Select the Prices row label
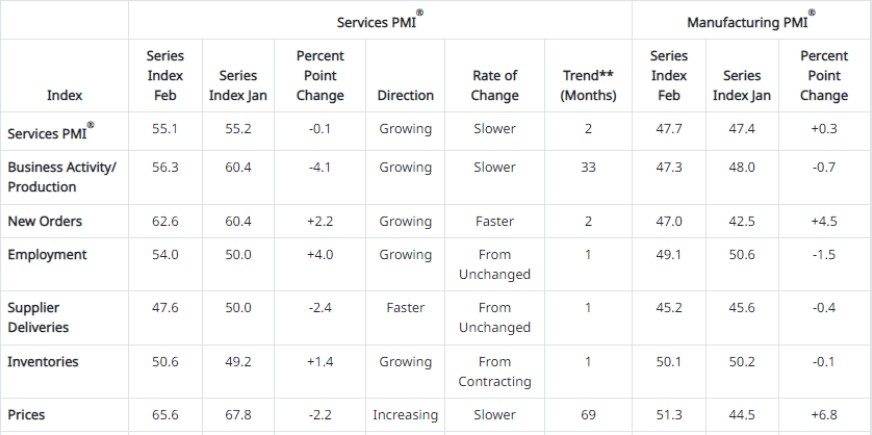 point(26,415)
